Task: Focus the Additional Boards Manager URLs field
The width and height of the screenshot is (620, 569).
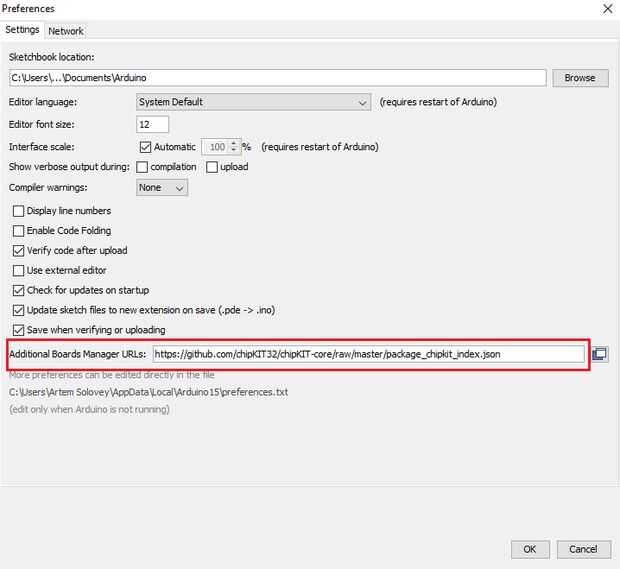Action: tap(369, 354)
